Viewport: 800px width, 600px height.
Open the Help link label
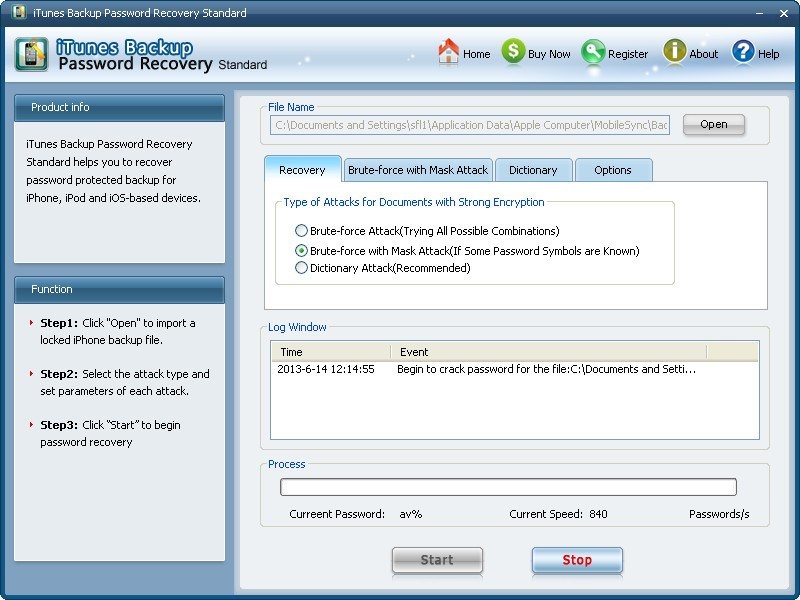[768, 54]
